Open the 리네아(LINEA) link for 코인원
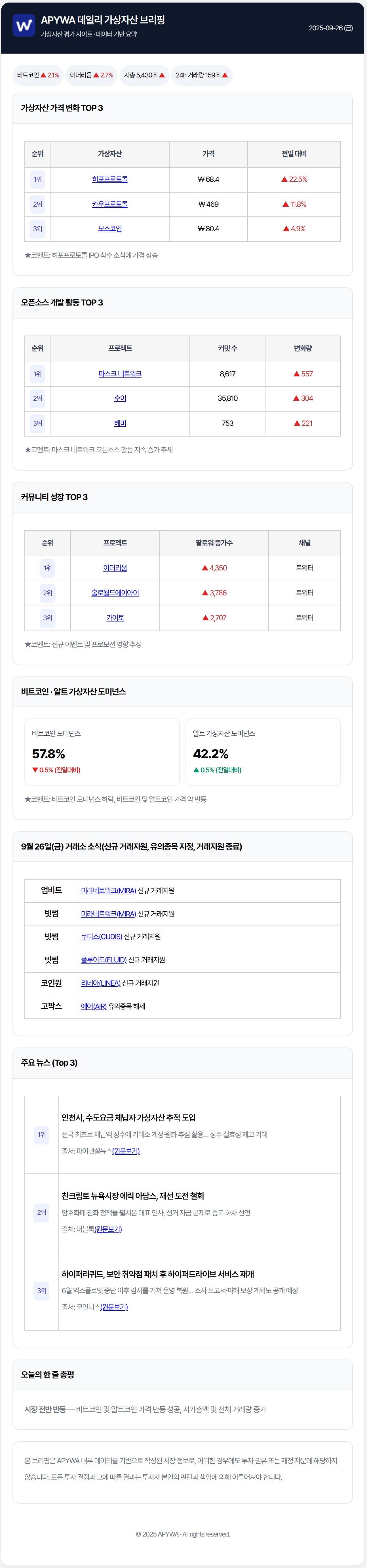The image size is (367, 1568). pyautogui.click(x=100, y=983)
